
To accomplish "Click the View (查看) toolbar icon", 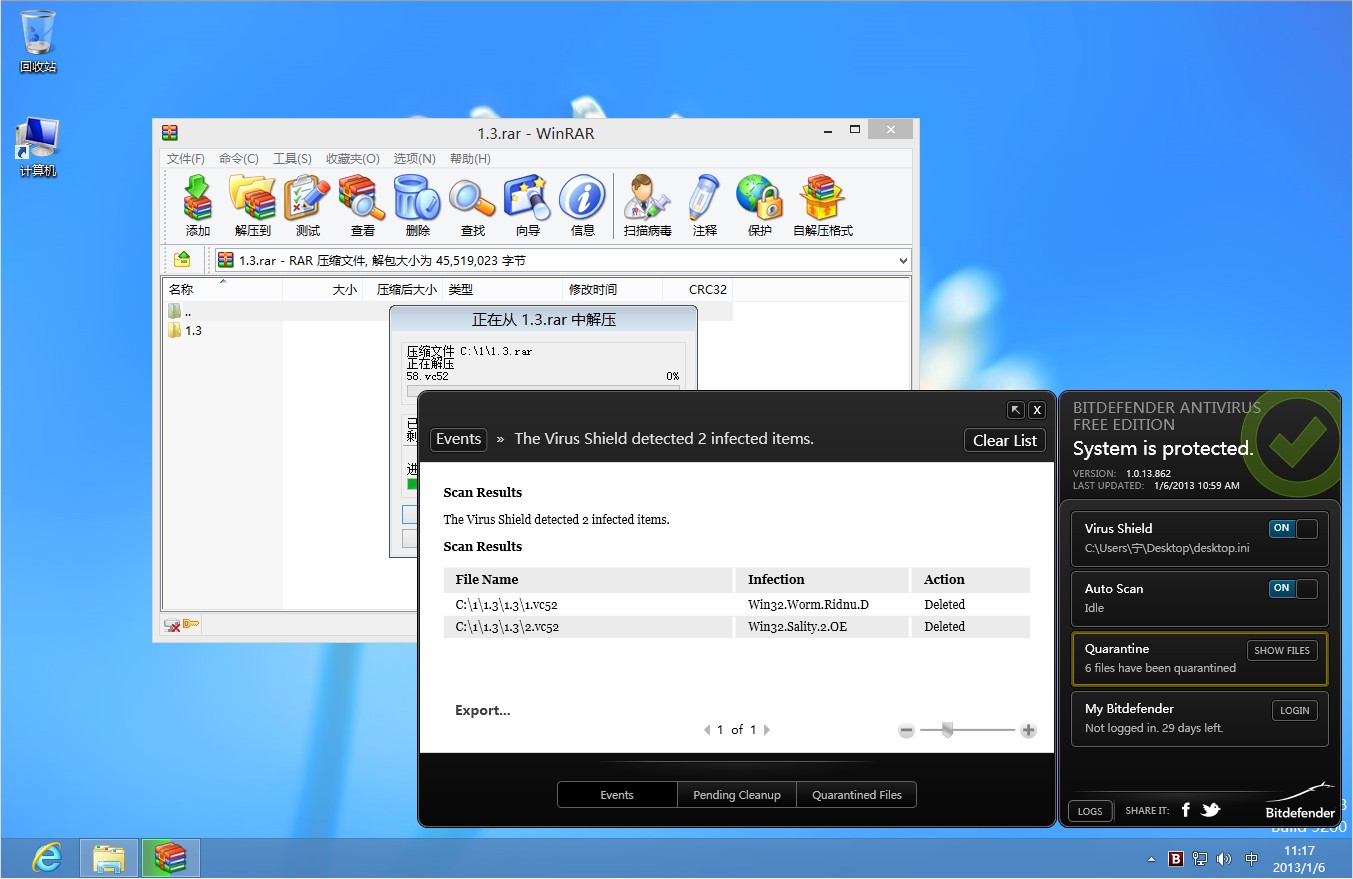I will coord(362,205).
